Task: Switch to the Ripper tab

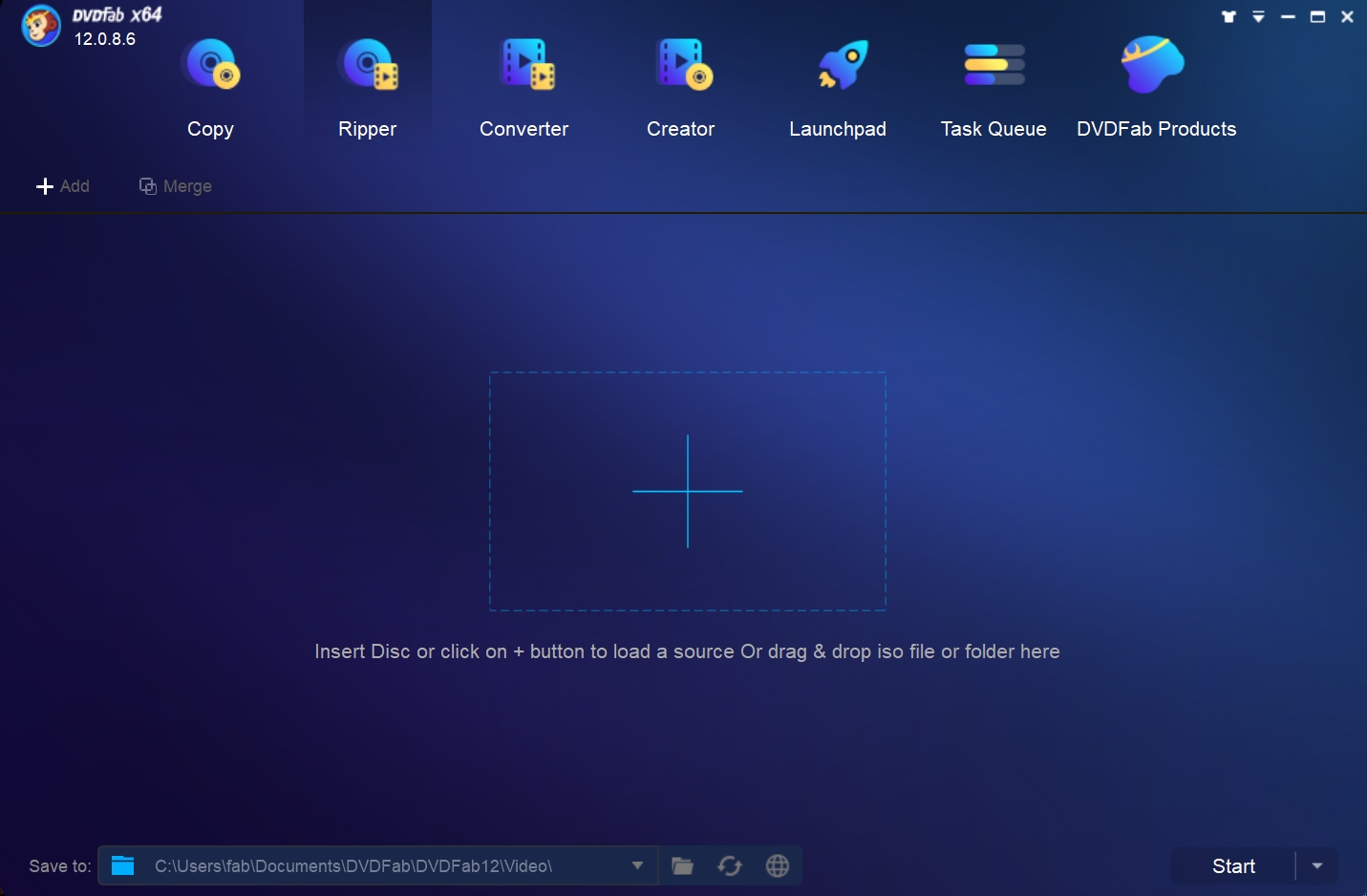Action: pos(367,86)
